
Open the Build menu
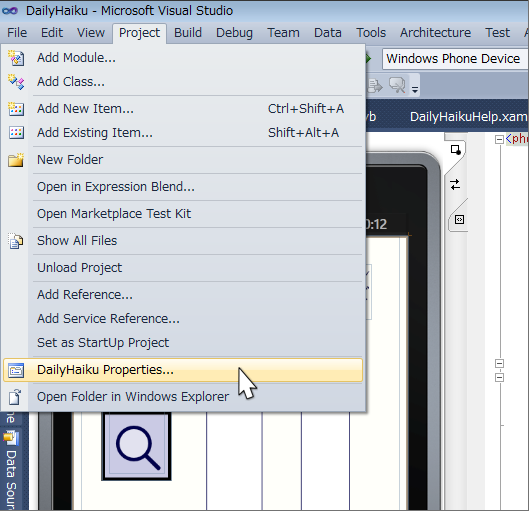pos(188,33)
